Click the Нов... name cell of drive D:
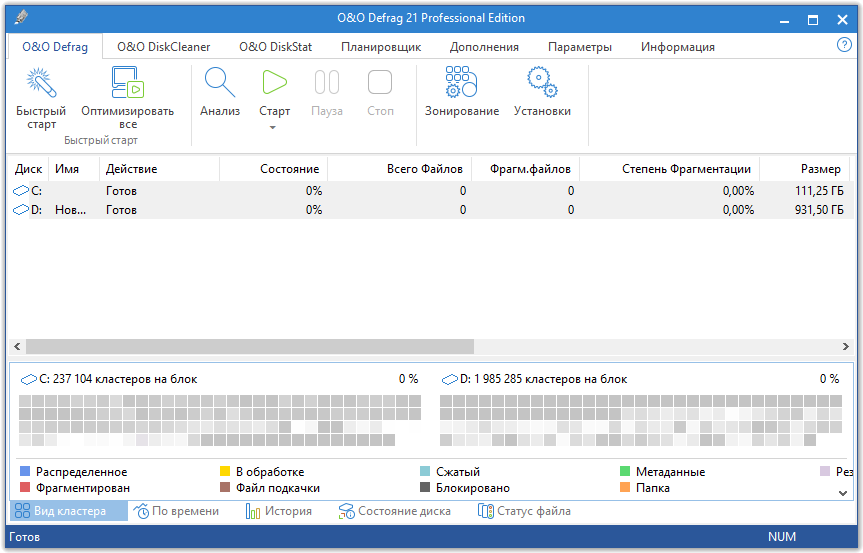The image size is (863, 553). 70,210
